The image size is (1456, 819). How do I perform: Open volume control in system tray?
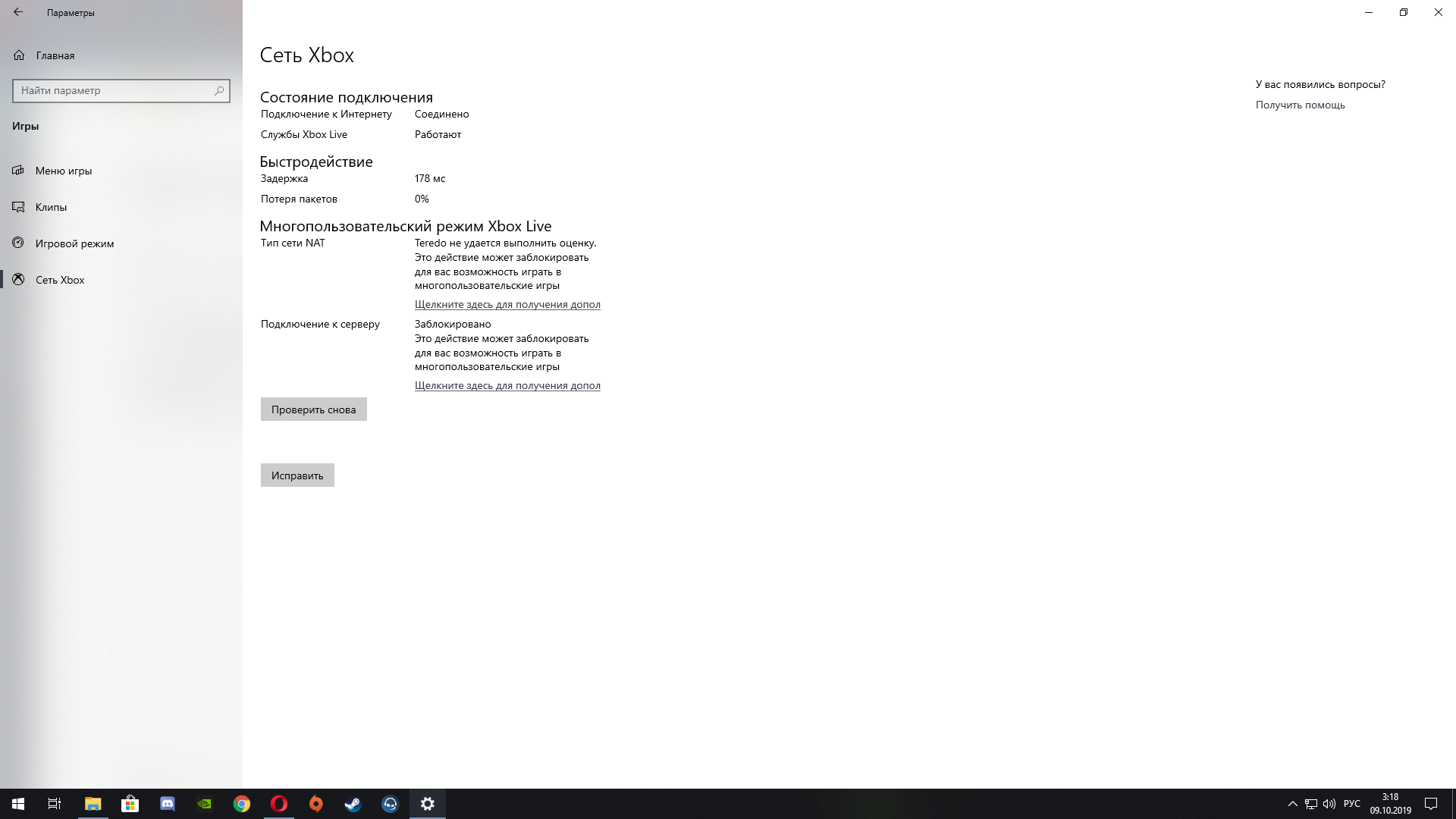1329,804
